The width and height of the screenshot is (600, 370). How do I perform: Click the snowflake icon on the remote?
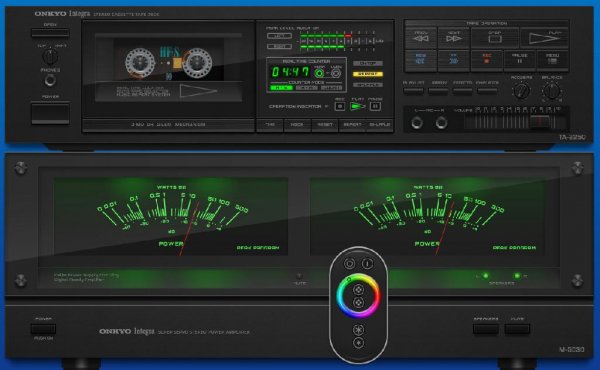point(358,329)
